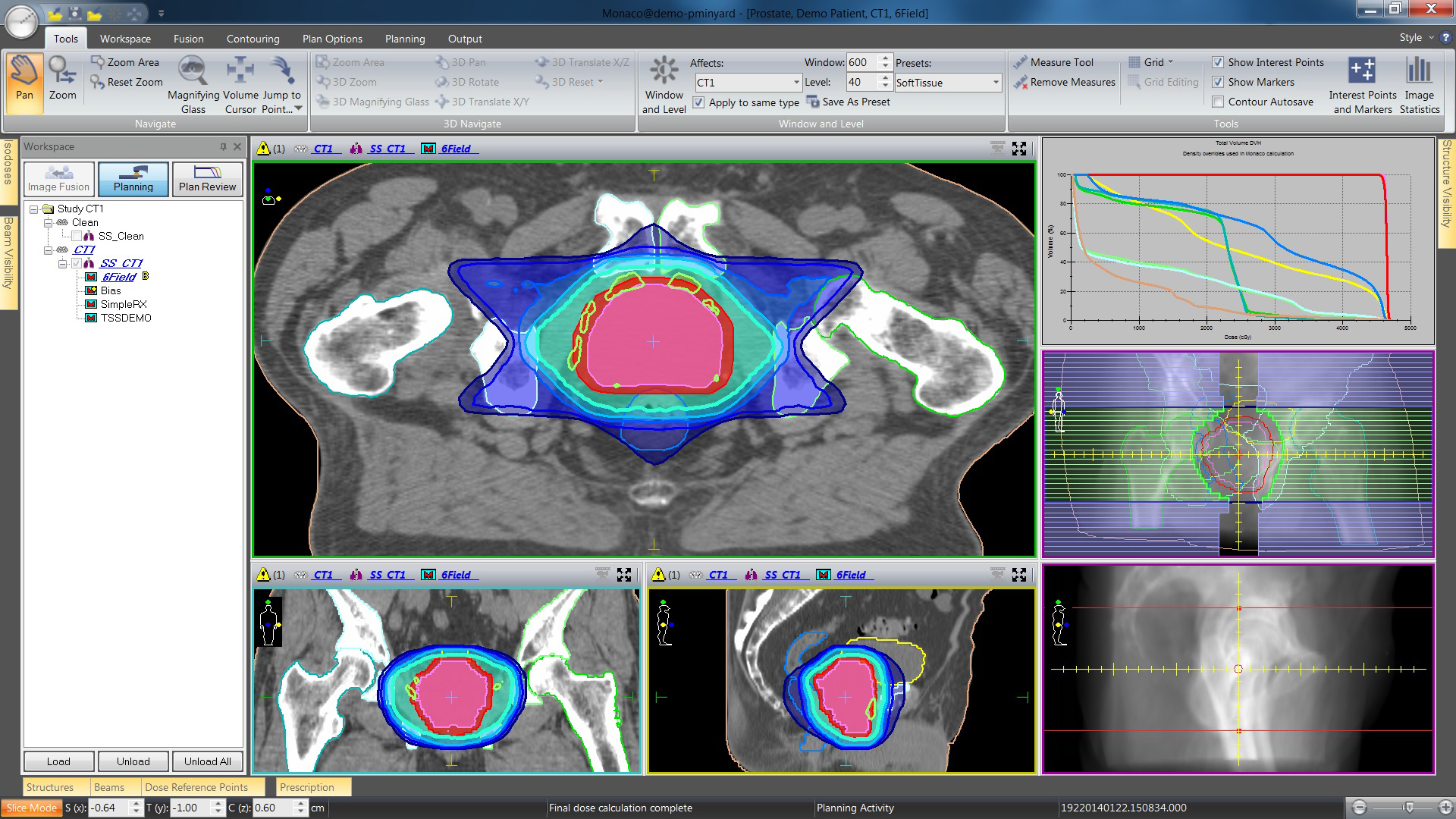Open the Prescription bottom tab

click(307, 787)
